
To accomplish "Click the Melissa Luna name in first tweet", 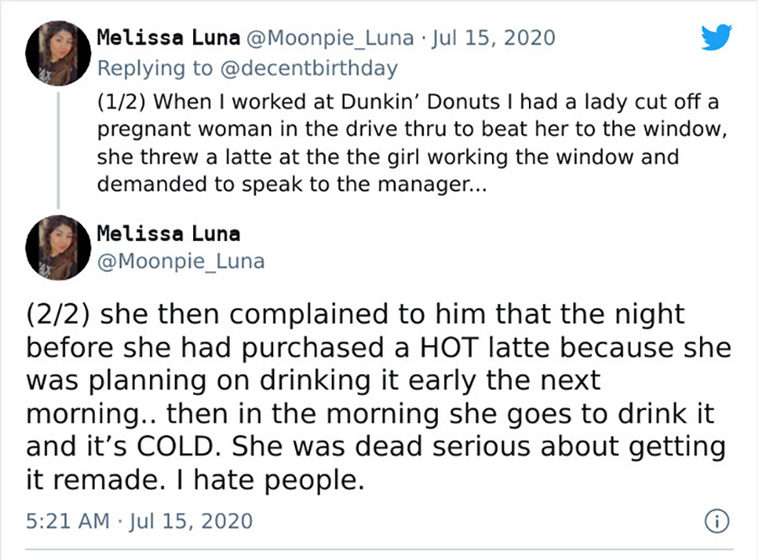I will (x=168, y=38).
